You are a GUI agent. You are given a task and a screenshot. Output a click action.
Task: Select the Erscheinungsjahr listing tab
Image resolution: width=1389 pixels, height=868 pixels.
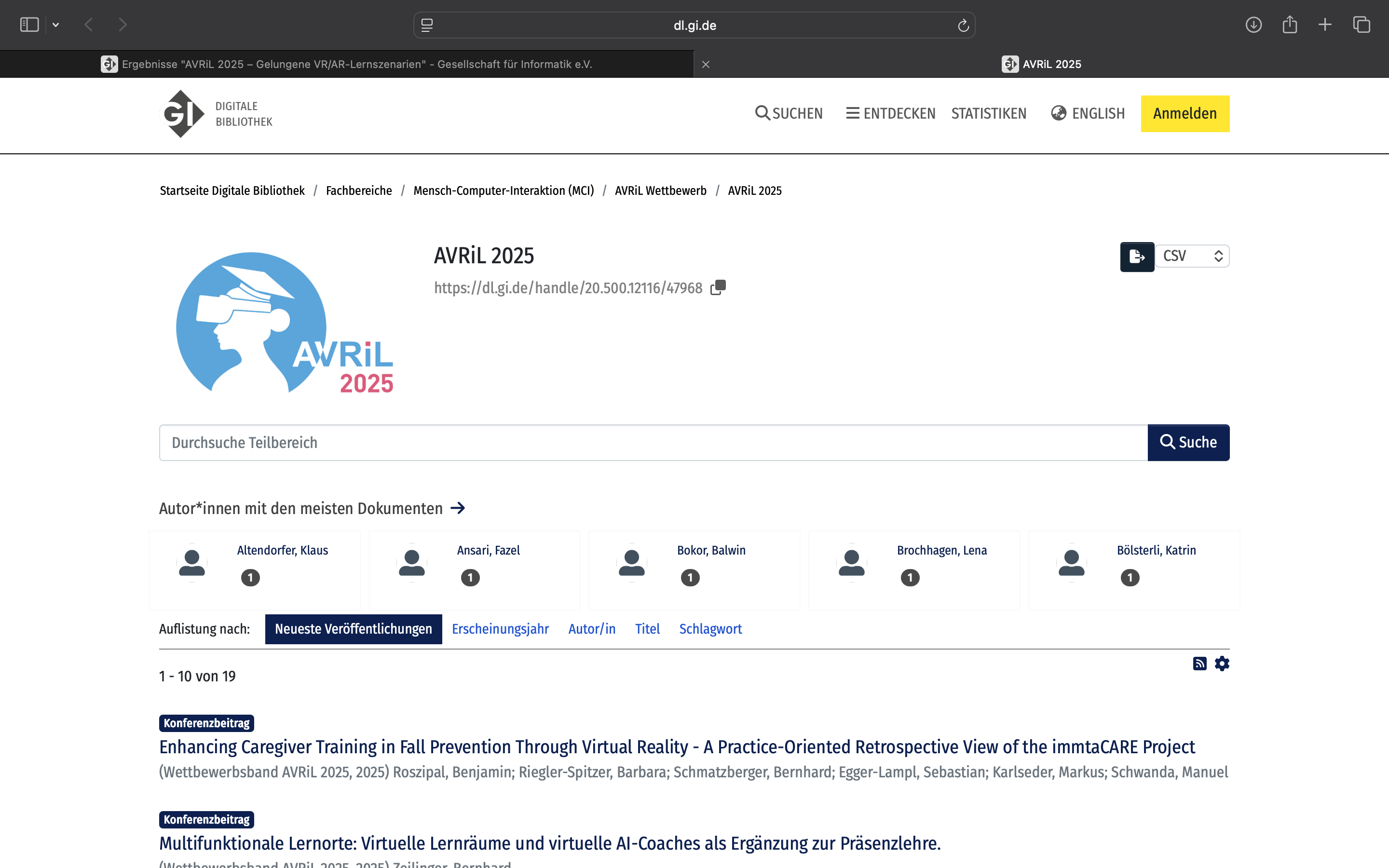[x=500, y=629]
